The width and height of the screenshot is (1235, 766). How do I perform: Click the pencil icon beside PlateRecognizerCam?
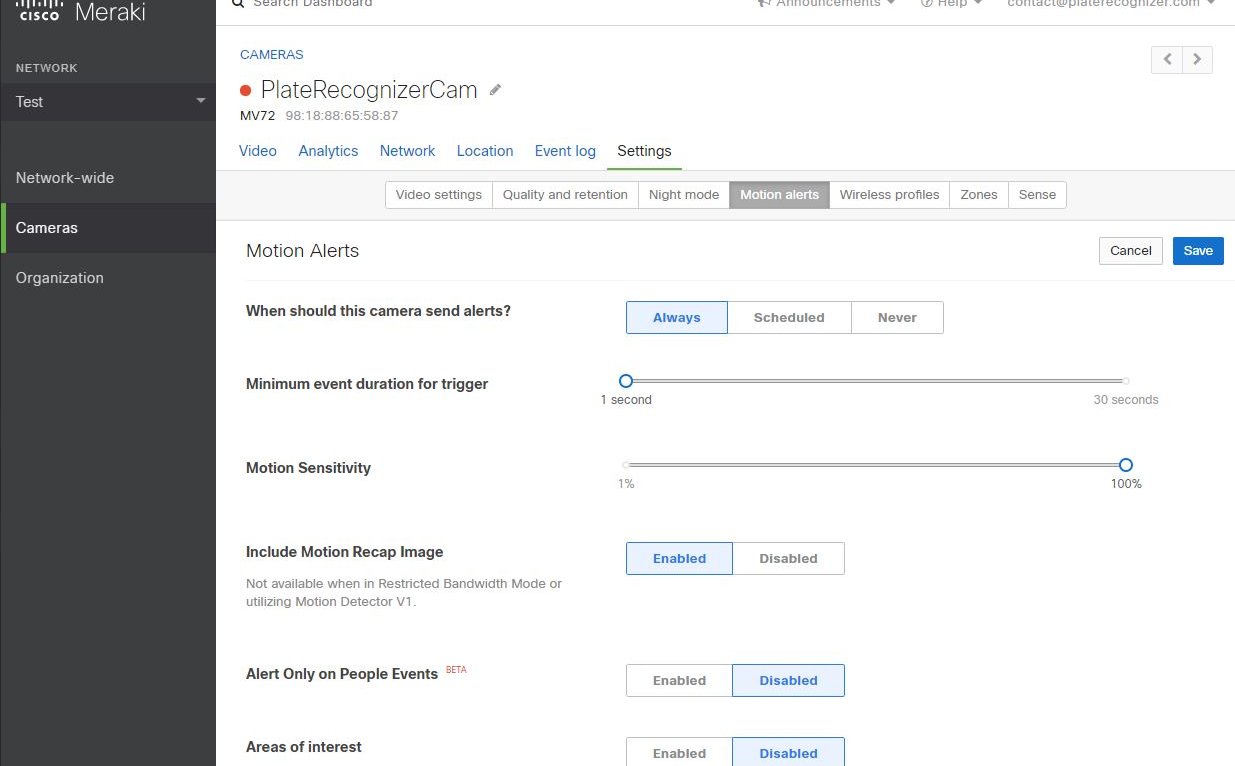(495, 90)
